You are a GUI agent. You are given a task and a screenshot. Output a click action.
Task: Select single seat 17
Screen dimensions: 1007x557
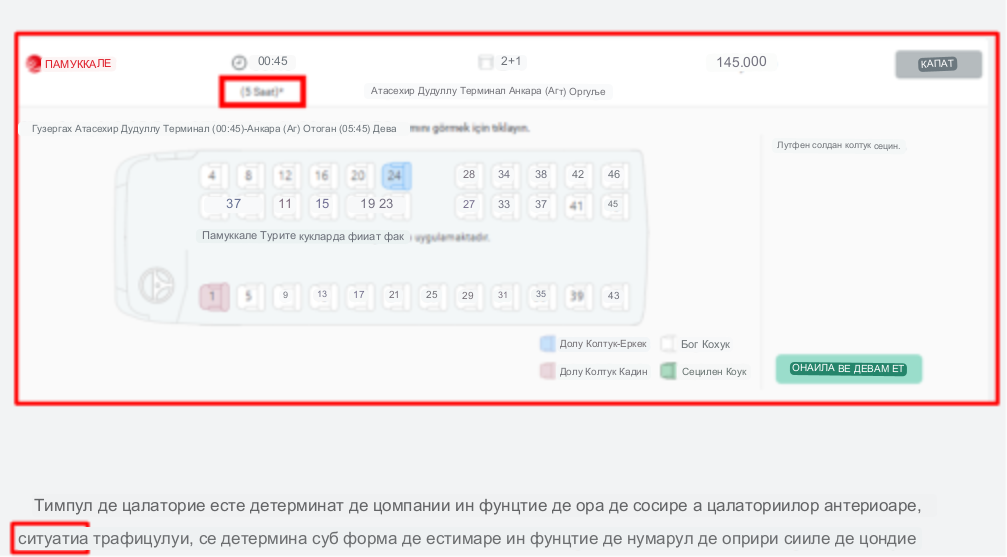tap(358, 295)
